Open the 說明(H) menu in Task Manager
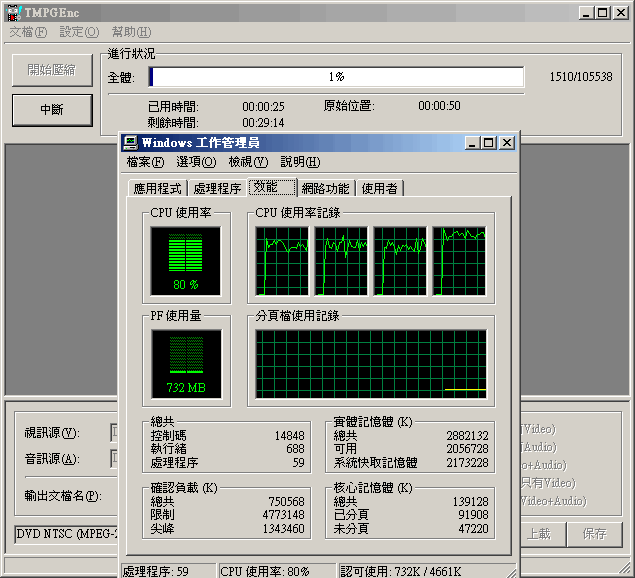635x578 pixels. tap(300, 162)
